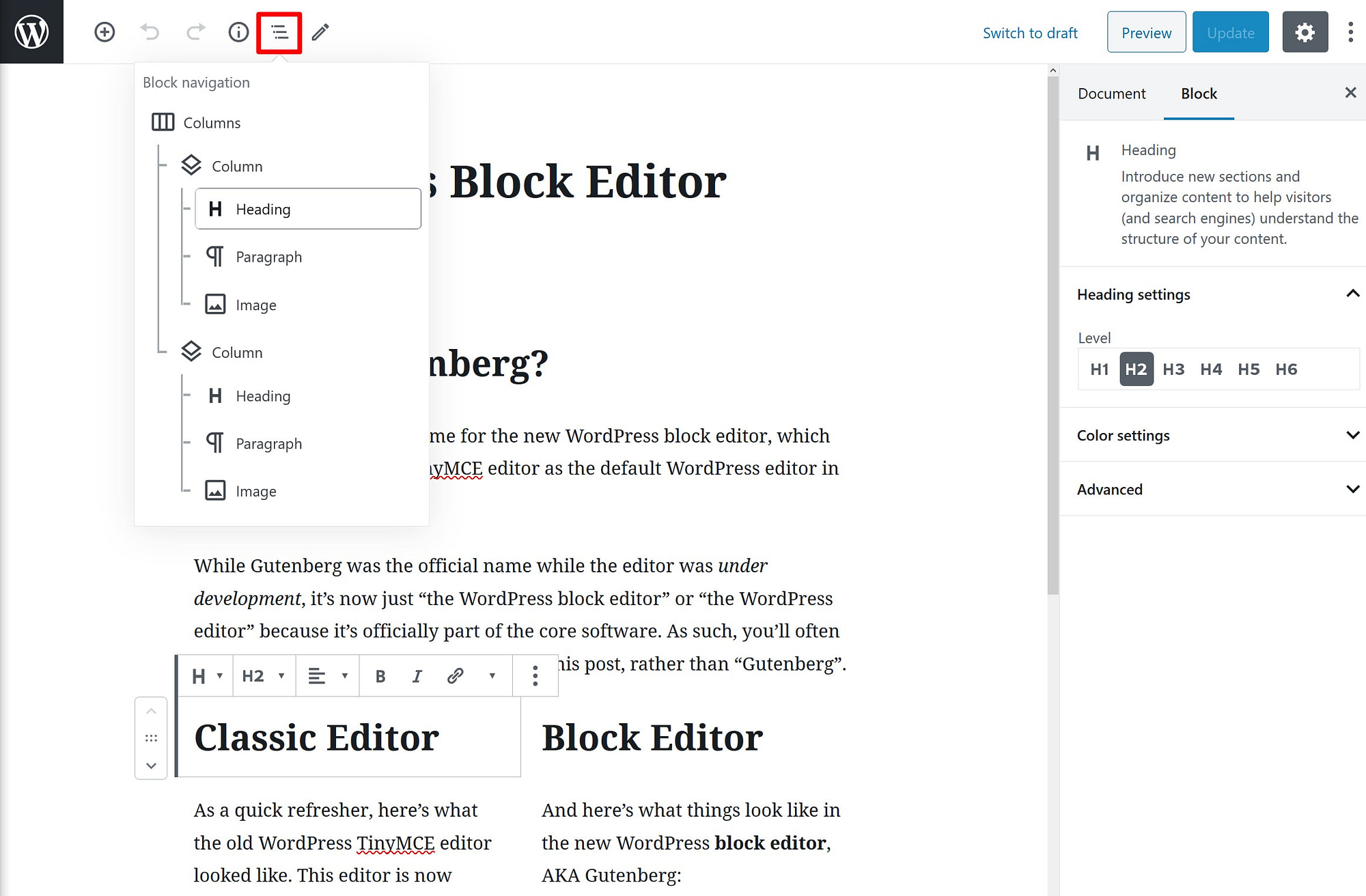Open text alignment dropdown in toolbar

click(327, 676)
